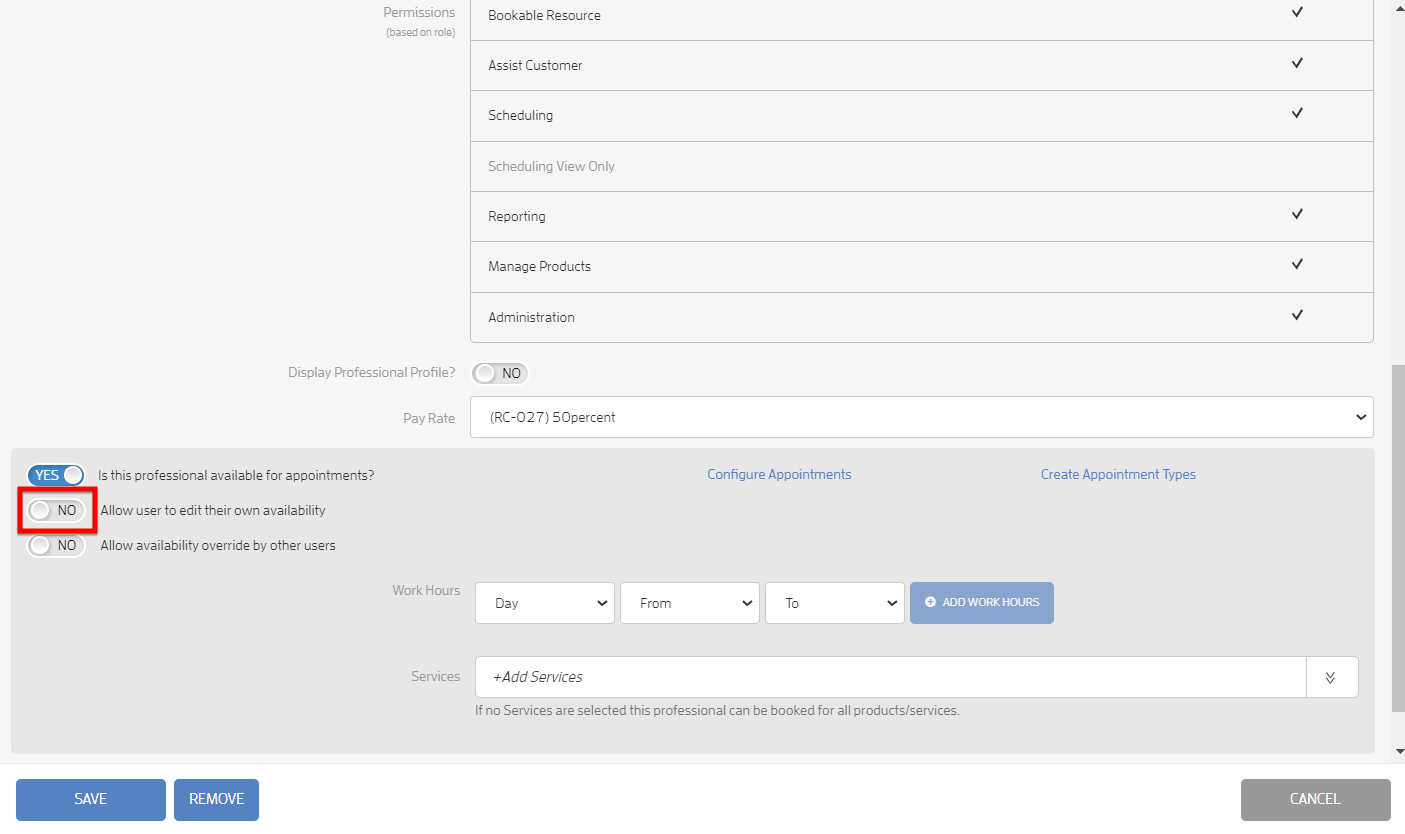Click the page scrollbar down arrow
Screen dimensions: 1405x834
point(1397,751)
